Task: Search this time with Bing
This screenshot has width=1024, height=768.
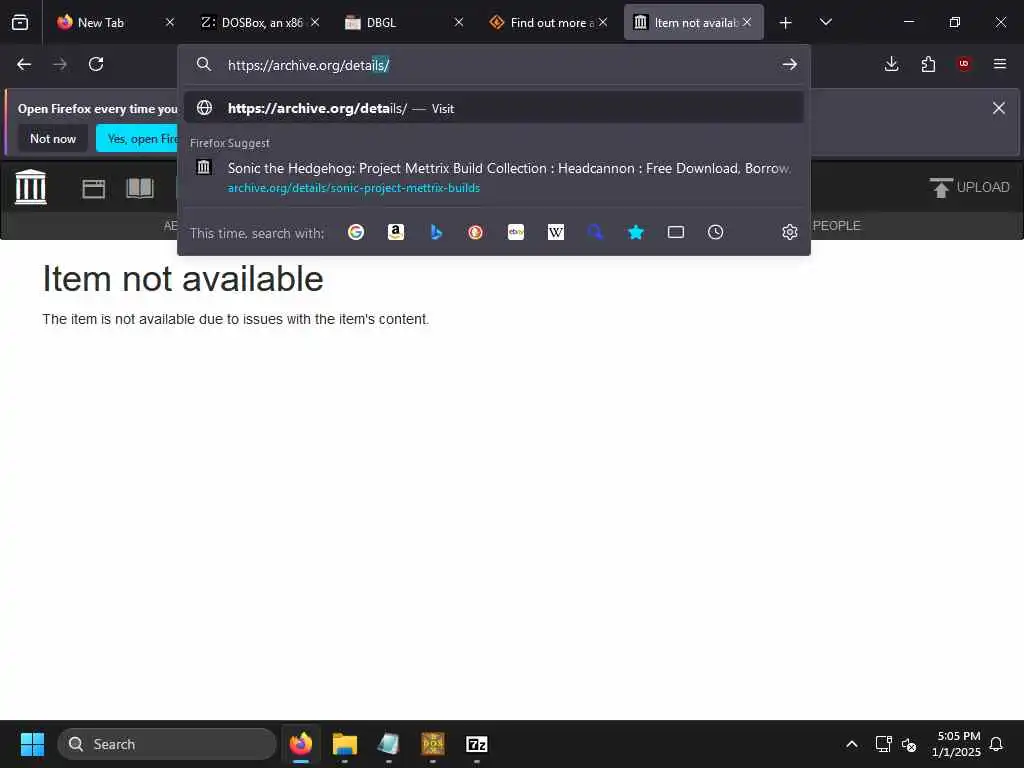Action: point(436,232)
